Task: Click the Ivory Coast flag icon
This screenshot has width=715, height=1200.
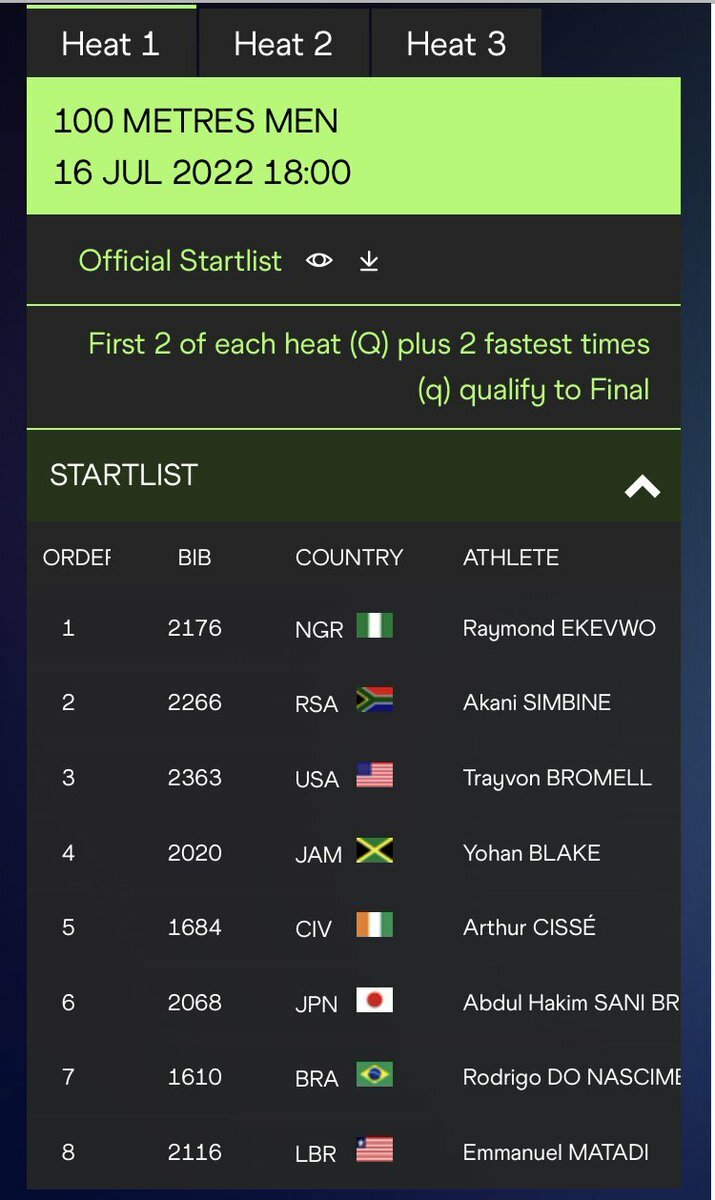Action: tap(374, 925)
